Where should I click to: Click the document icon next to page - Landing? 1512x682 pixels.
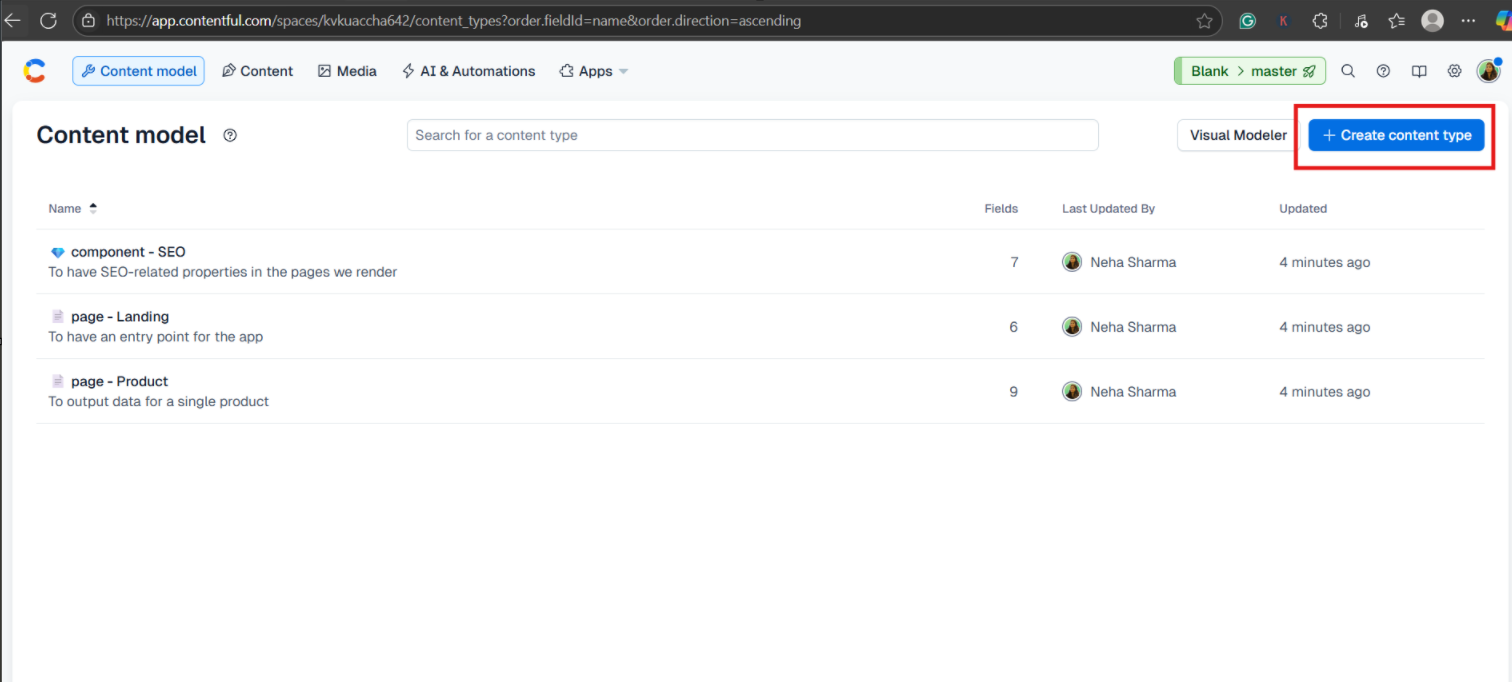click(57, 317)
